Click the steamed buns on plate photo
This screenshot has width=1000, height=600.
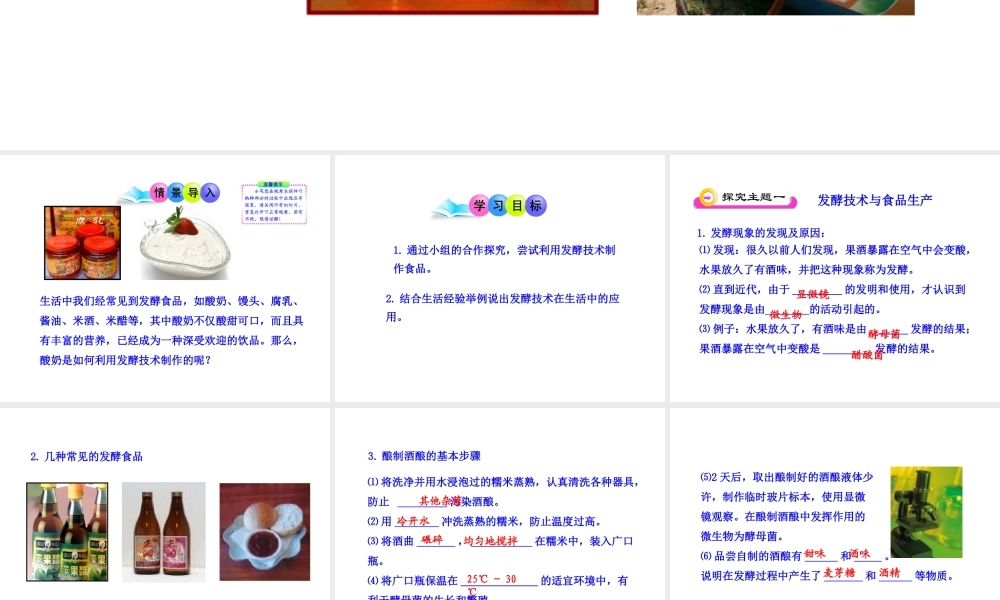click(x=265, y=532)
